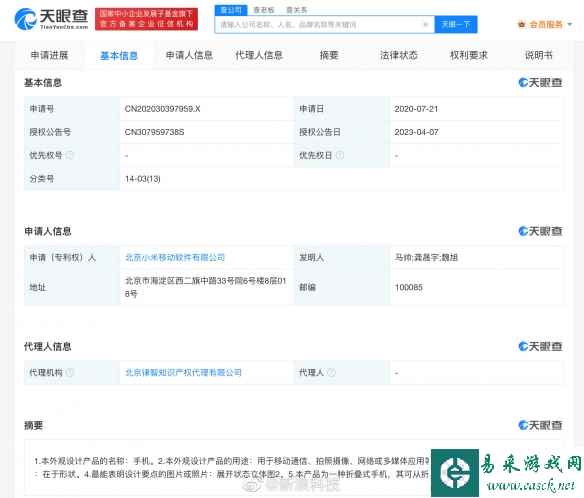Select the 查关系 search tab
Image resolution: width=584 pixels, height=498 pixels.
coord(296,10)
